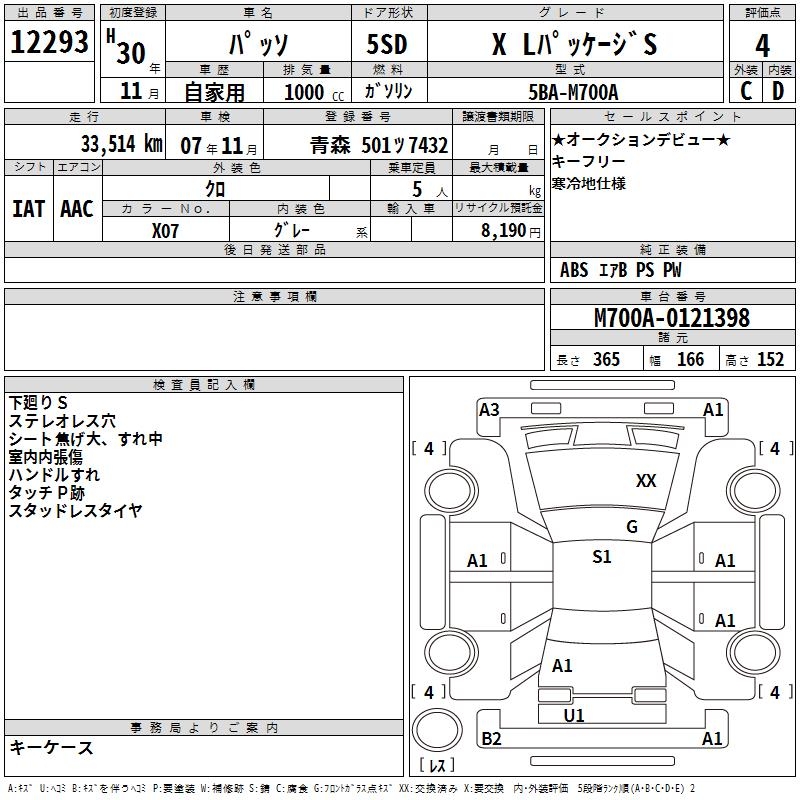Click the 事務局よりご案内 section header
The width and height of the screenshot is (800, 800).
point(204,728)
